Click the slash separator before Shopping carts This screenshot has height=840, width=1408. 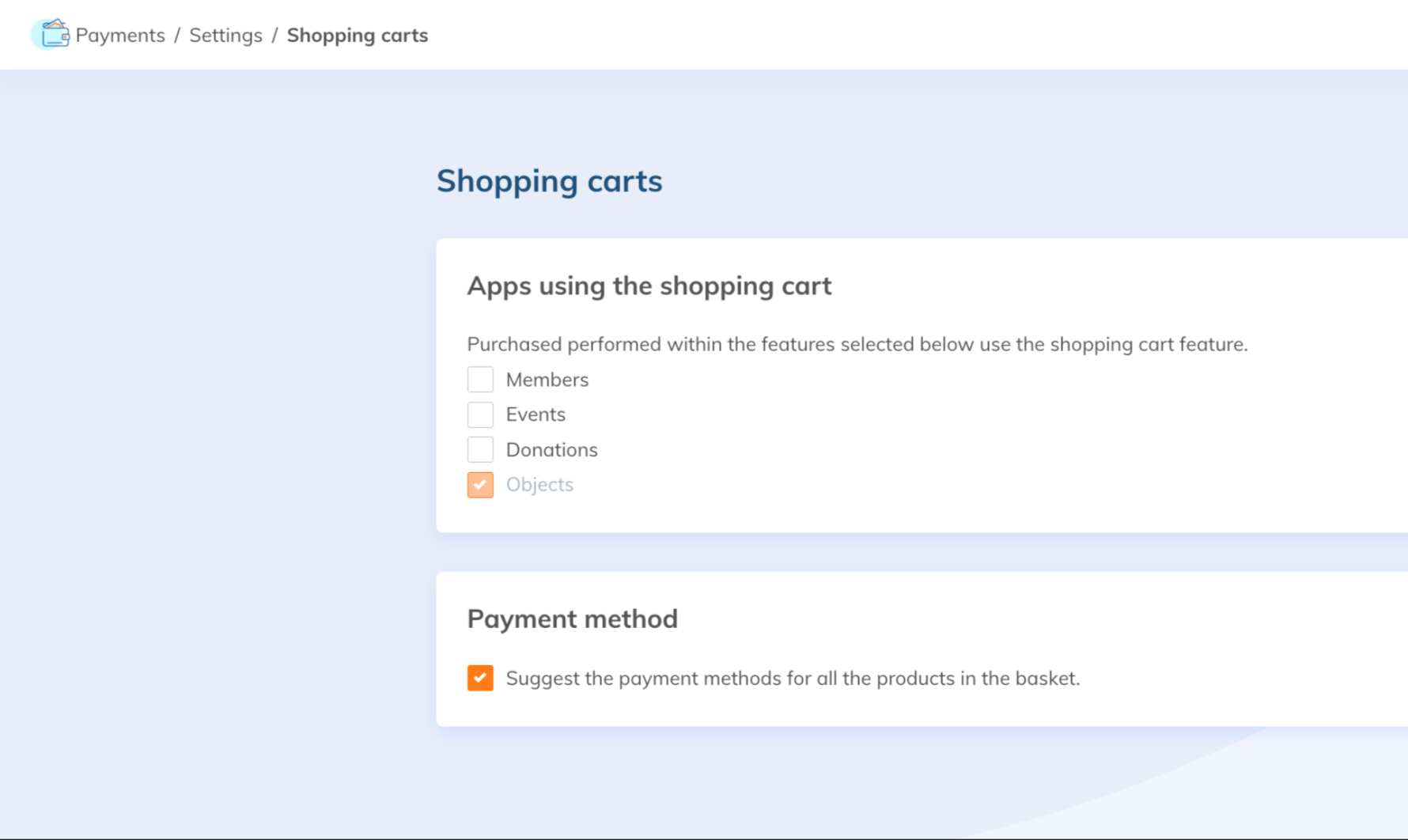tap(274, 36)
